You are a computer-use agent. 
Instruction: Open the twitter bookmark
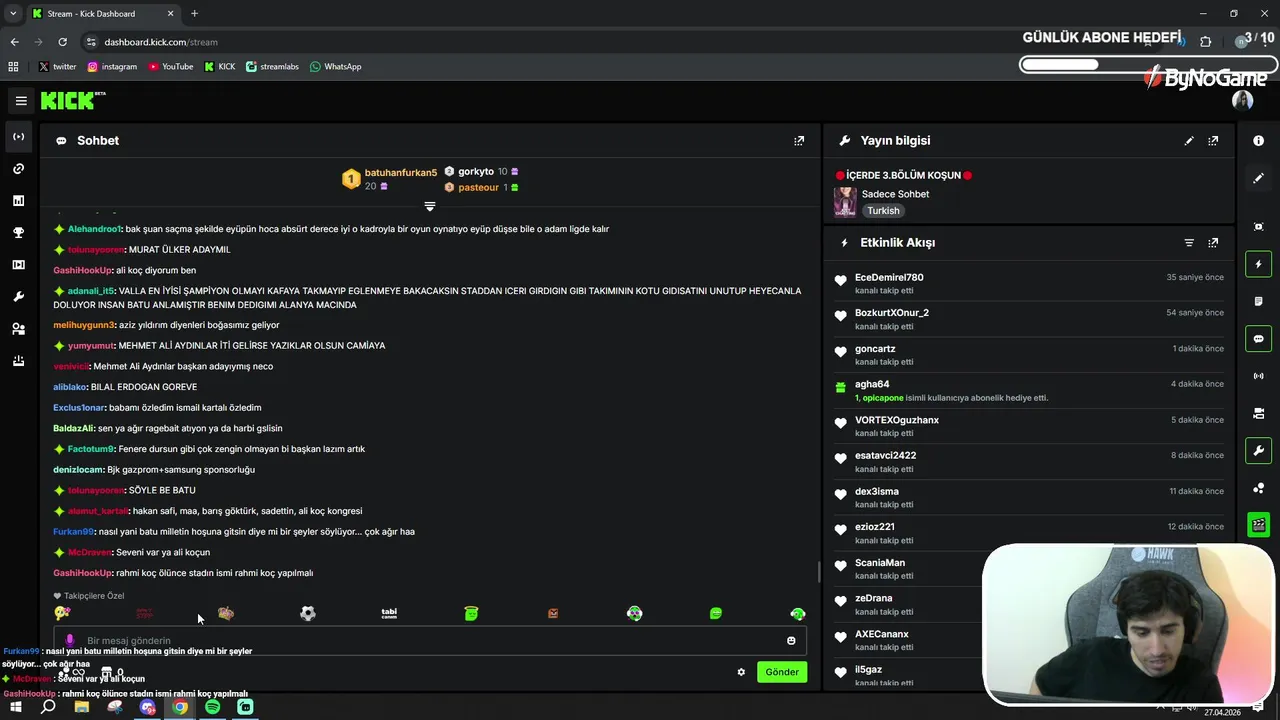click(57, 67)
